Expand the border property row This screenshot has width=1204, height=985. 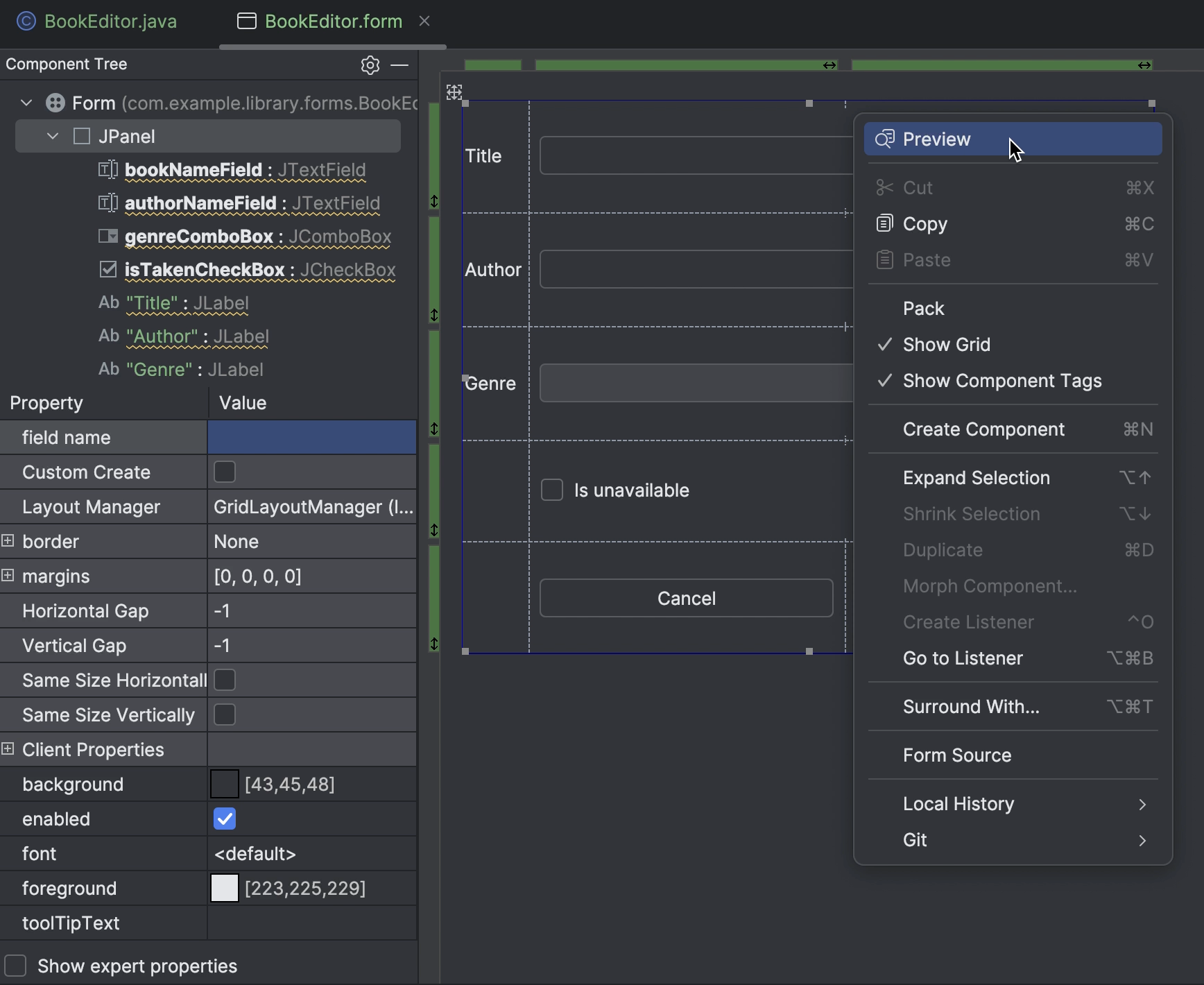click(8, 540)
